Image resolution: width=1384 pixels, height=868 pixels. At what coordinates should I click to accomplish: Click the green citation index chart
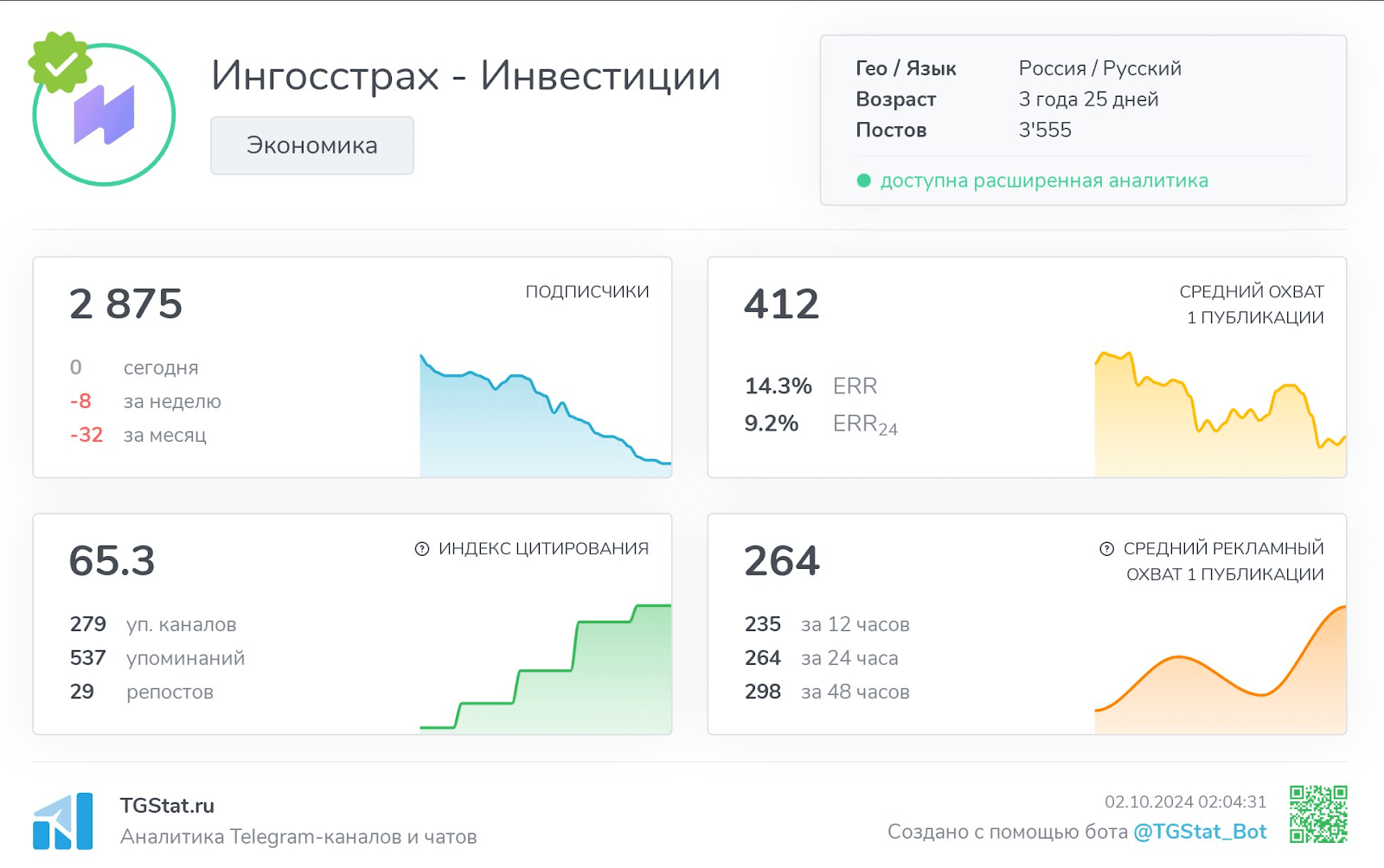click(546, 668)
